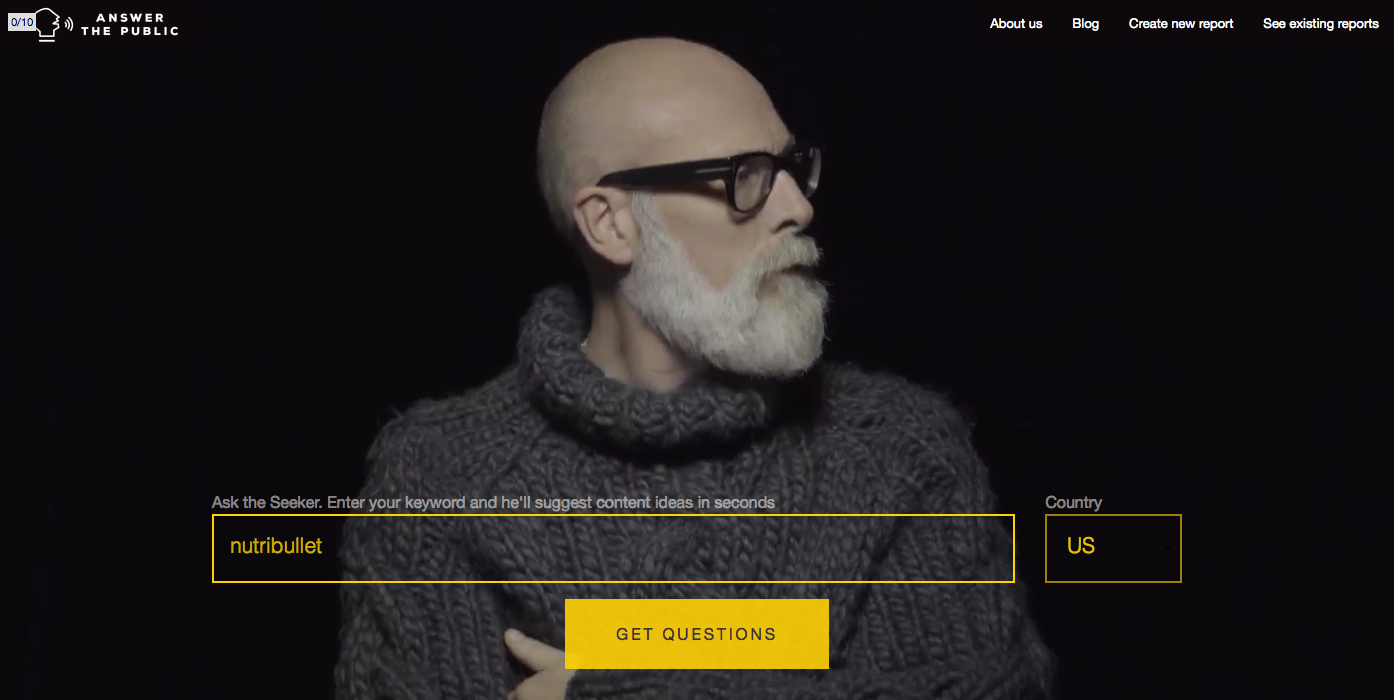Click the yellow Get Questions button

tap(697, 634)
